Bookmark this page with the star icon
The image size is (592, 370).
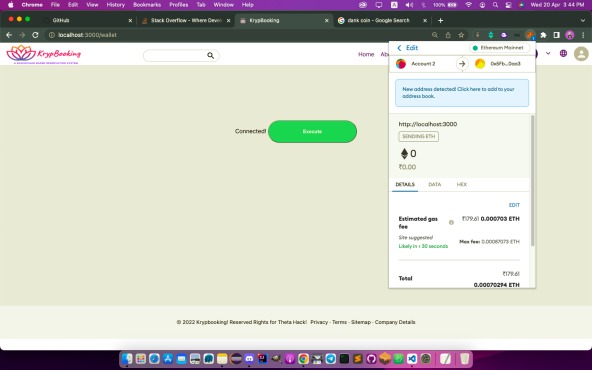[461, 35]
